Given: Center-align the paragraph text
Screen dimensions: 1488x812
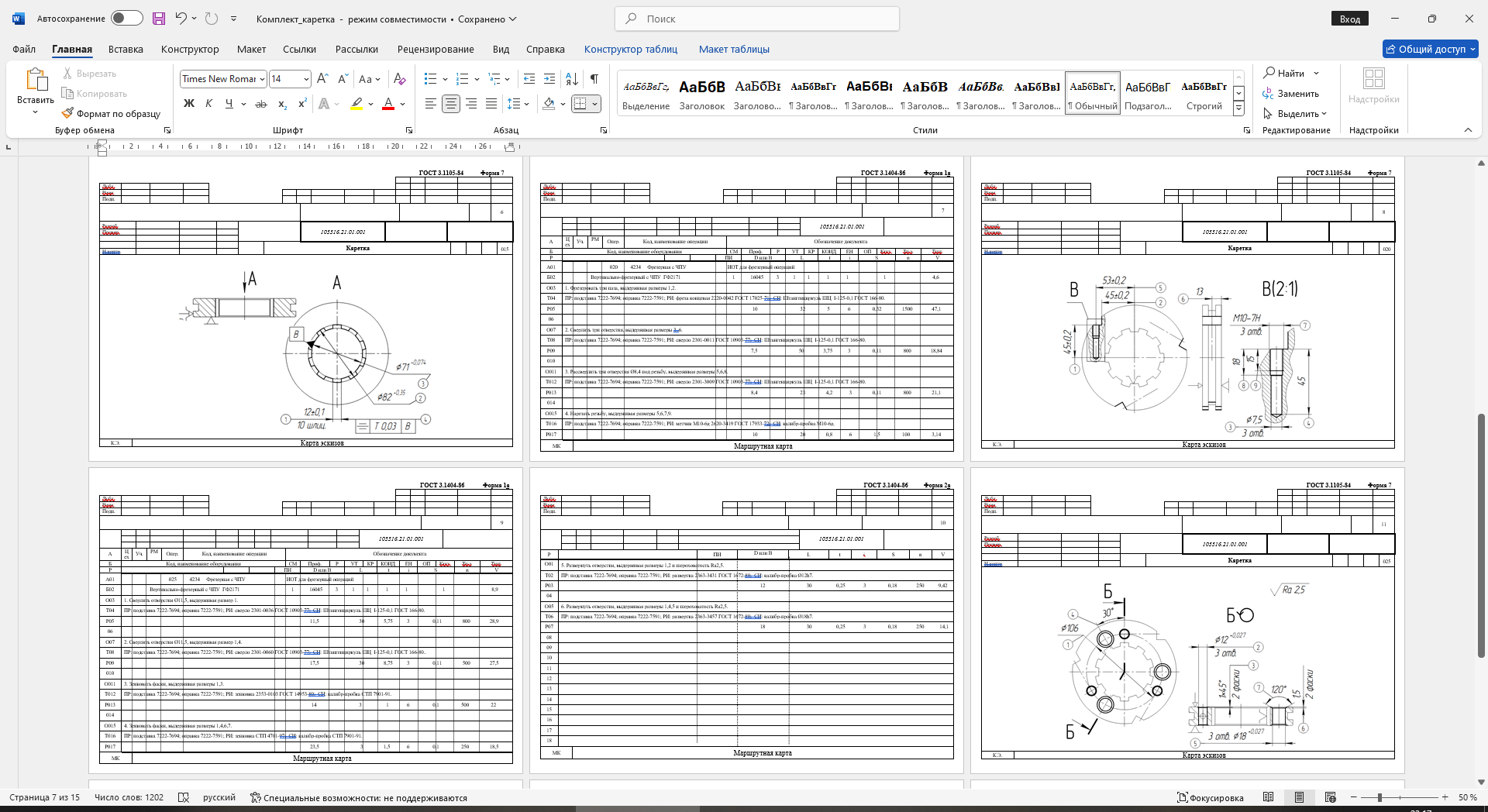Looking at the screenshot, I should click(x=450, y=103).
